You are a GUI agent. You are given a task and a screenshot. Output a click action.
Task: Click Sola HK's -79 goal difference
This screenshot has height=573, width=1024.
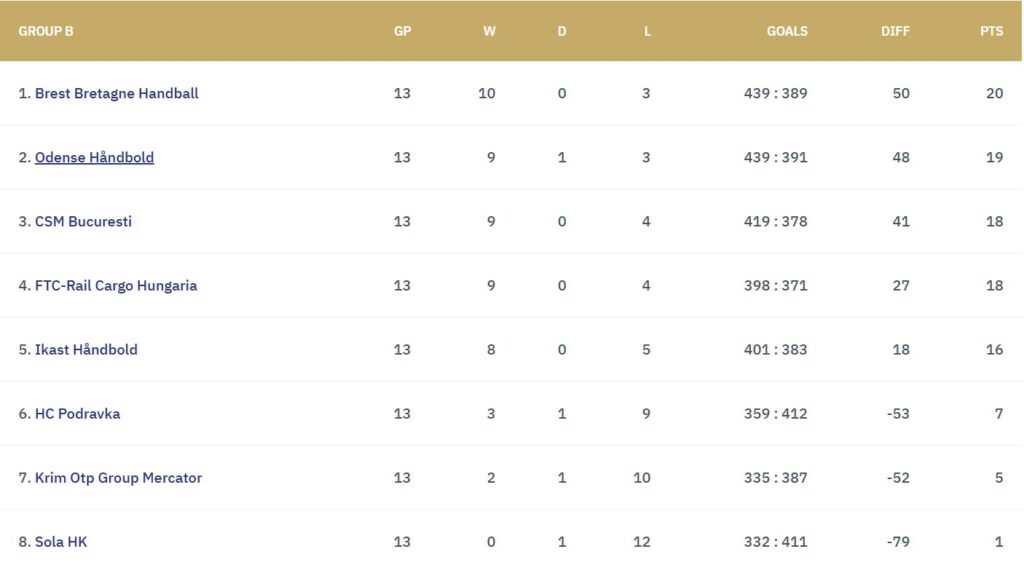896,541
